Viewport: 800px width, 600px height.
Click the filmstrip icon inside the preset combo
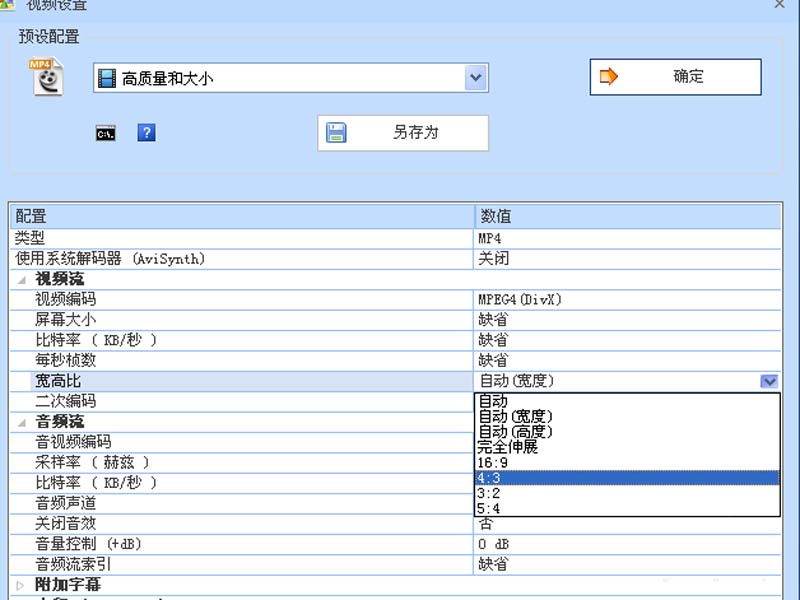(x=107, y=76)
